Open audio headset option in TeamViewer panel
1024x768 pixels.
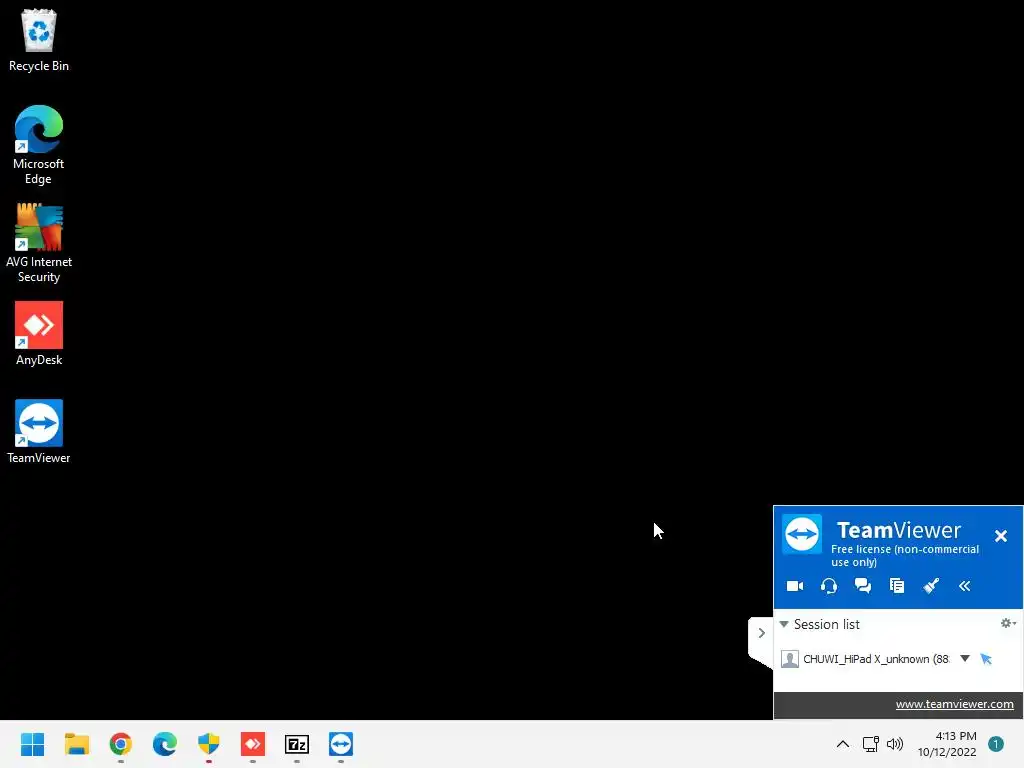829,586
